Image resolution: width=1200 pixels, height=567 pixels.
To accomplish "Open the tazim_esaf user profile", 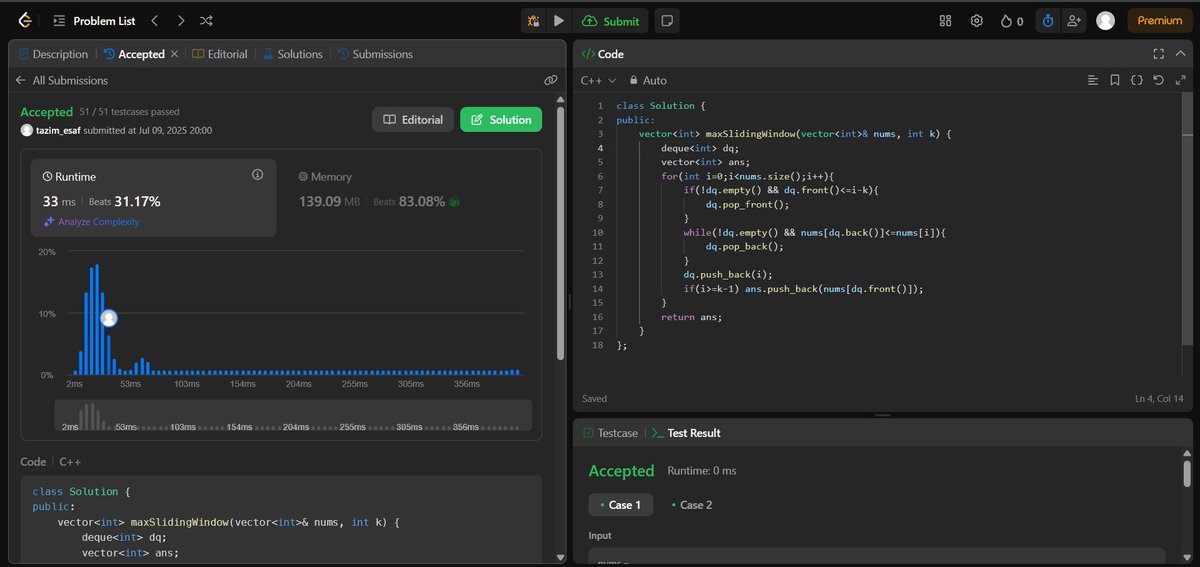I will coord(58,130).
